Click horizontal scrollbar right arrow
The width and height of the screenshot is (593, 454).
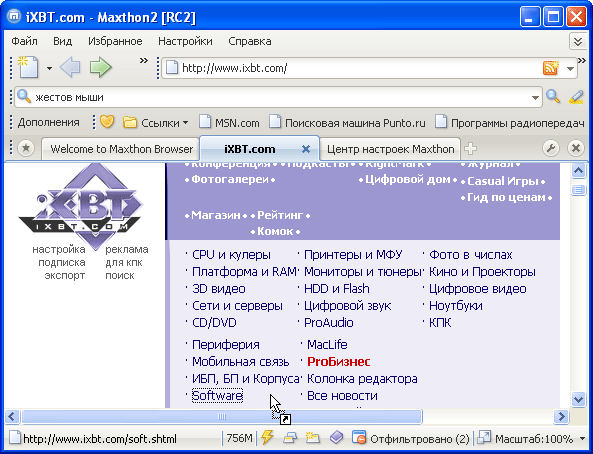(x=562, y=417)
